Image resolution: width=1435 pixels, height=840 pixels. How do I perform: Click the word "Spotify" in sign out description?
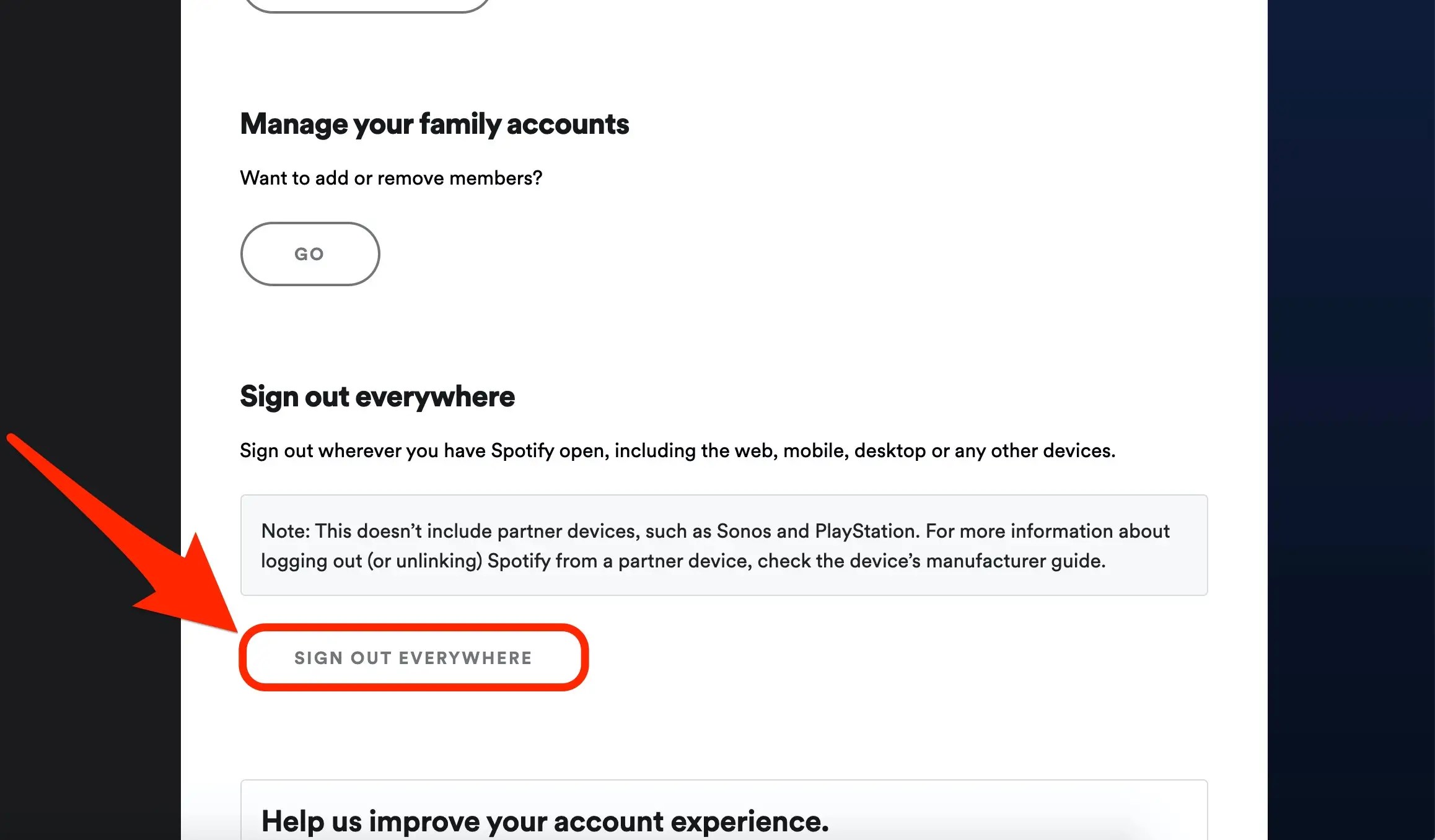point(522,451)
